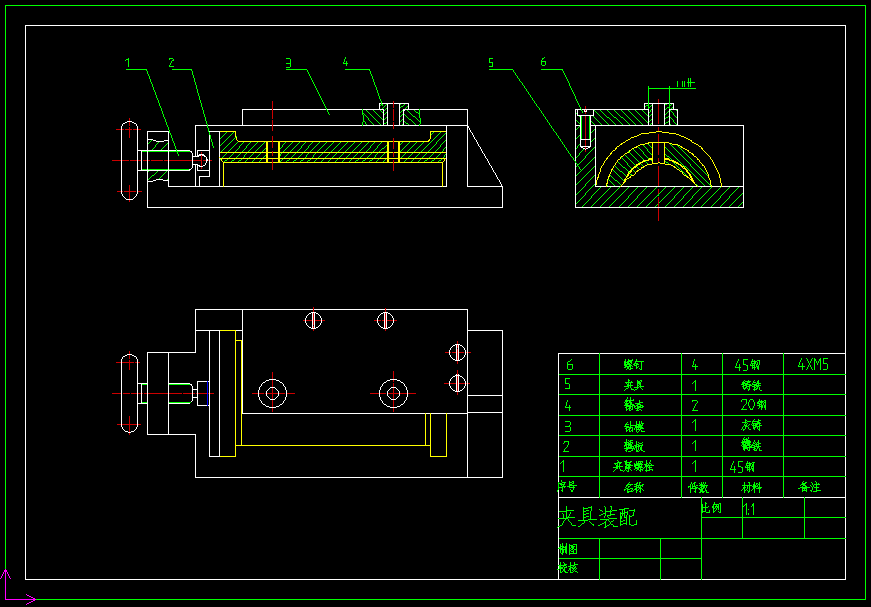
Task: Click the 备注 column header
Action: [x=809, y=487]
